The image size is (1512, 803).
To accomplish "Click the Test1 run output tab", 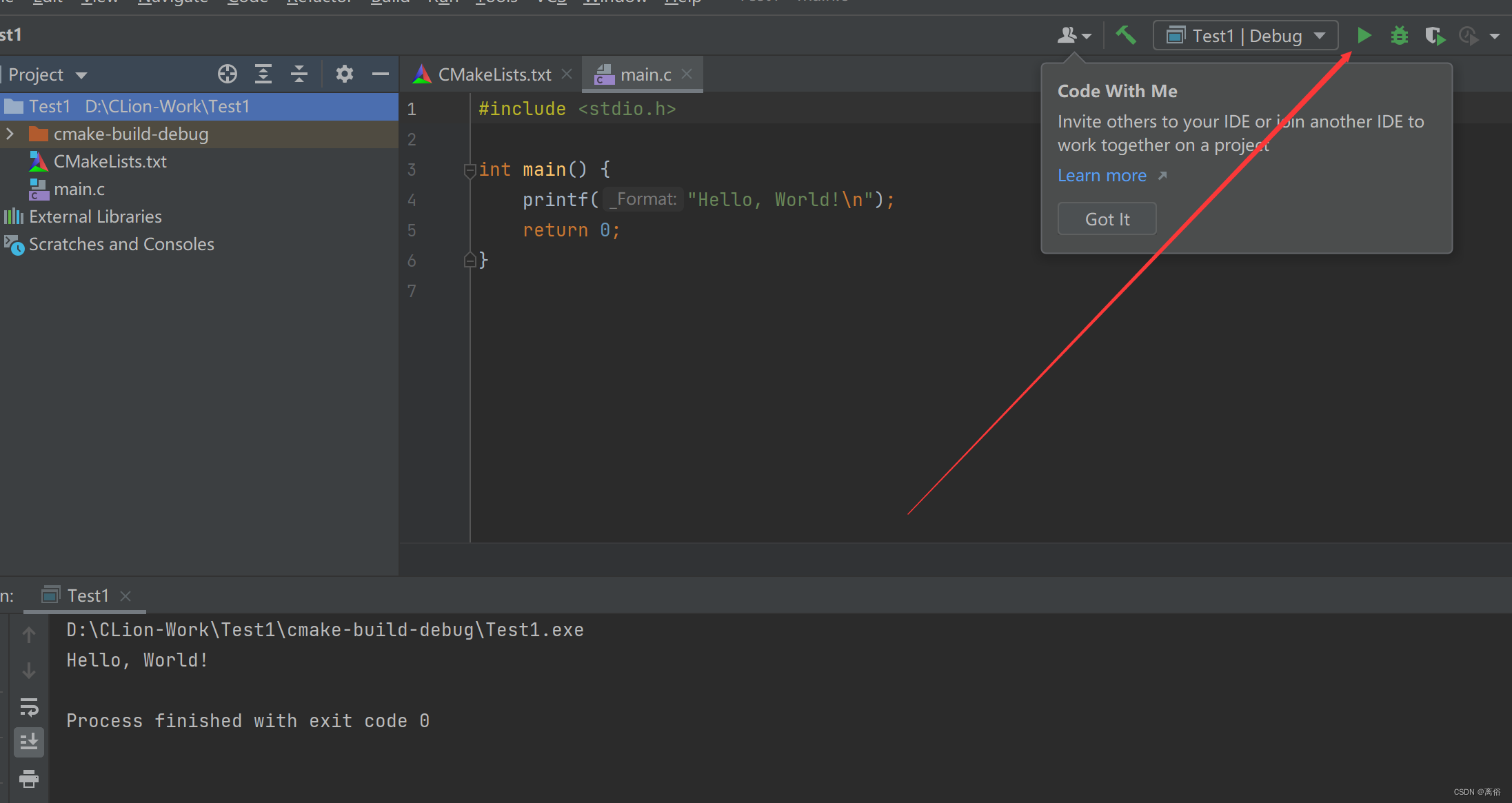I will point(89,594).
